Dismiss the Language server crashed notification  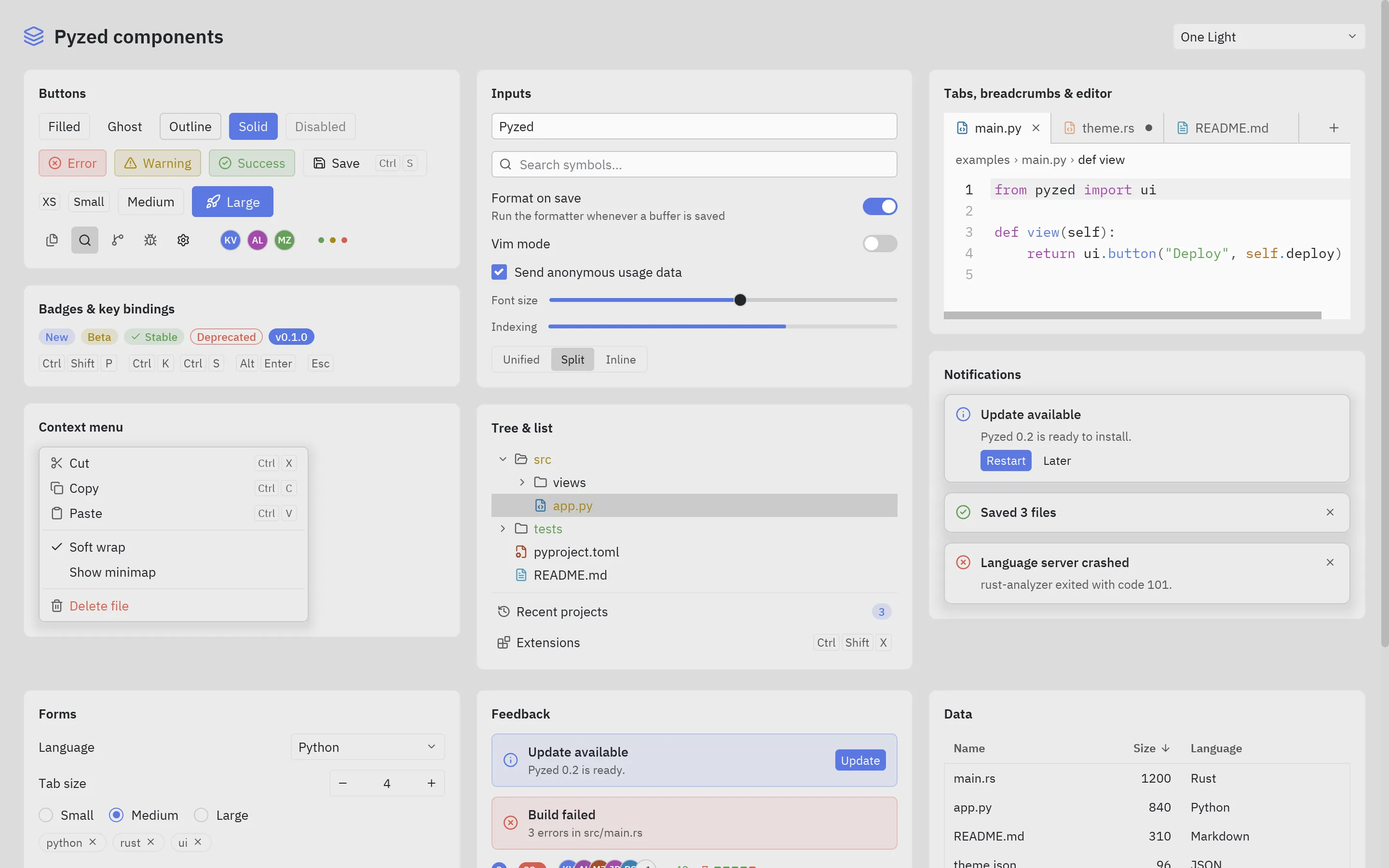(1330, 562)
